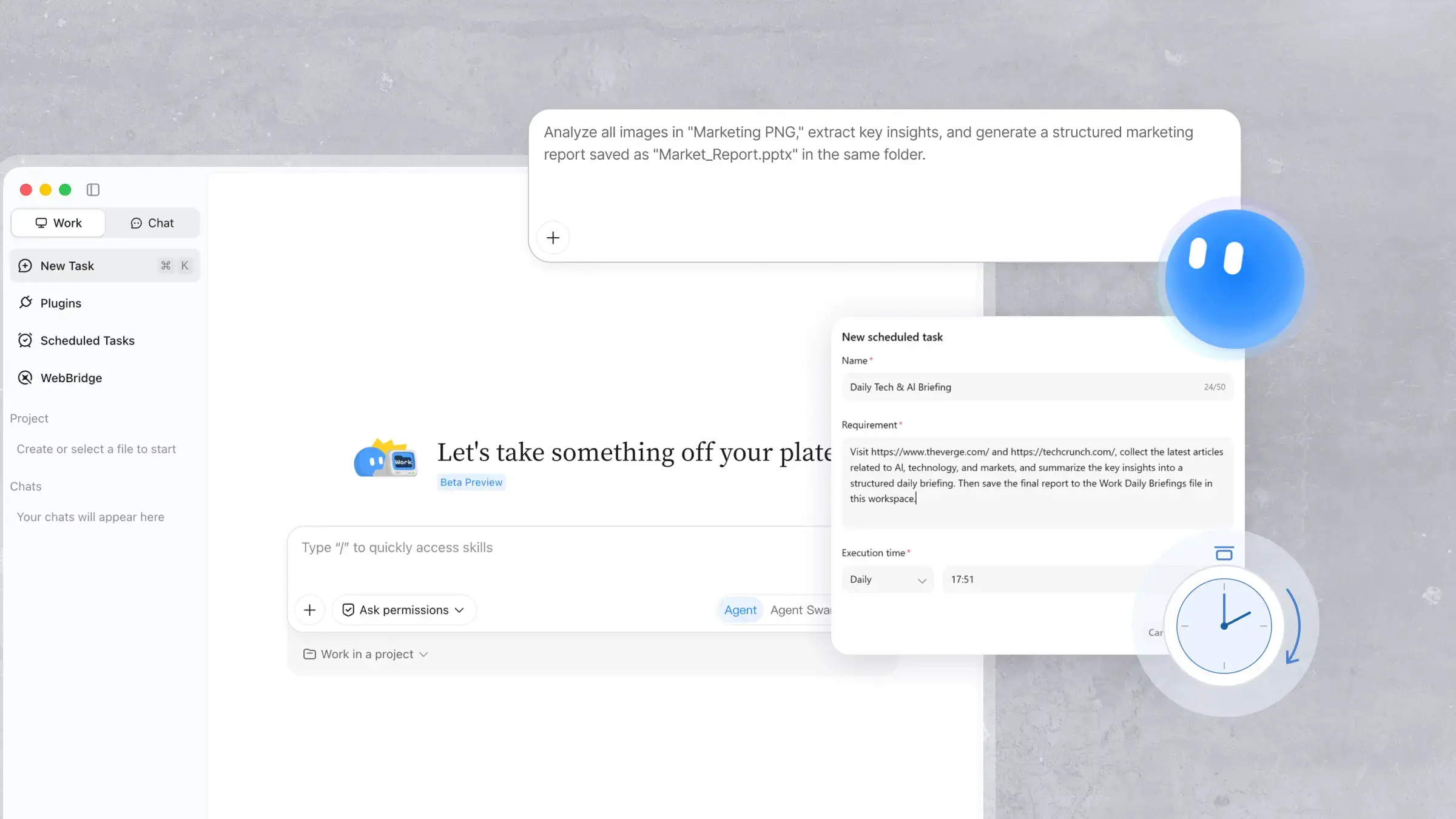
Task: Click the WebBridge icon
Action: point(25,378)
